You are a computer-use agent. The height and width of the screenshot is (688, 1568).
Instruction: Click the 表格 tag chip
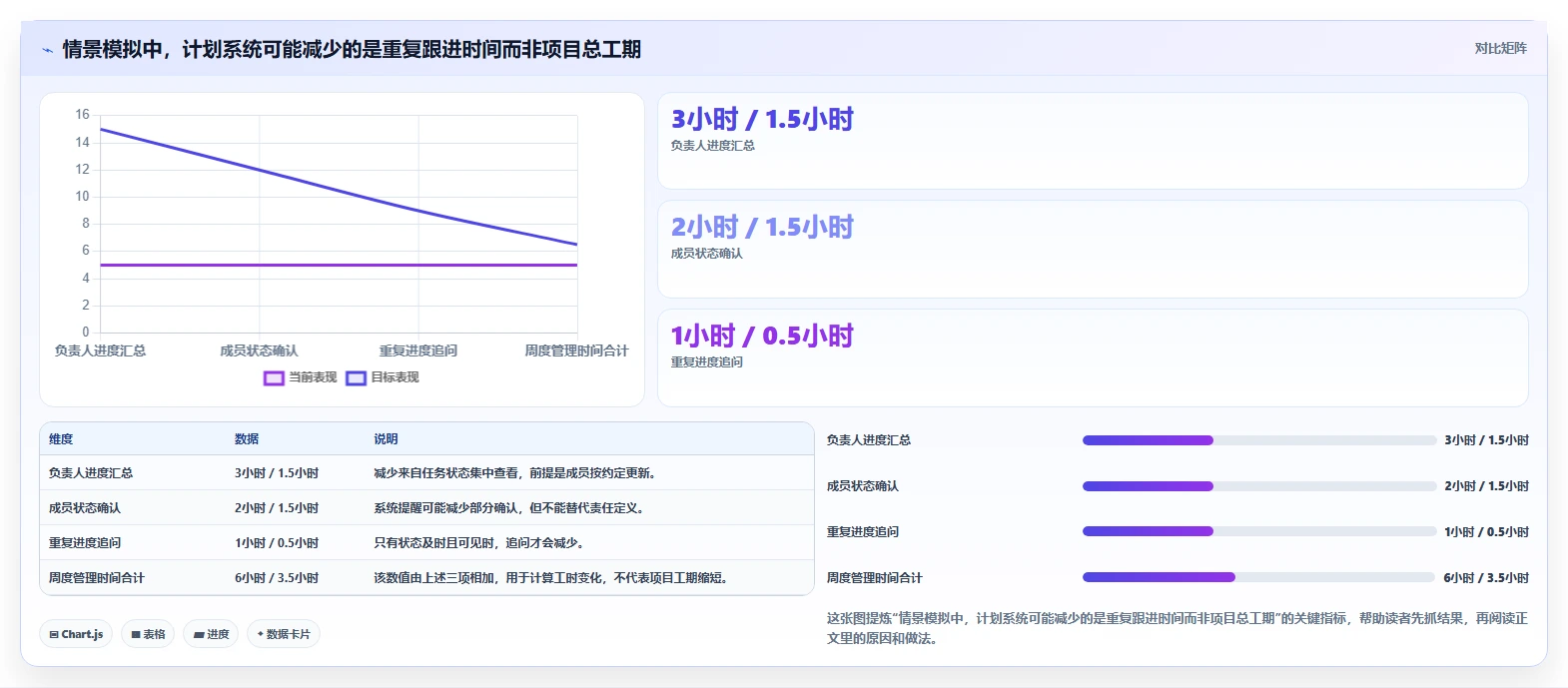point(148,634)
